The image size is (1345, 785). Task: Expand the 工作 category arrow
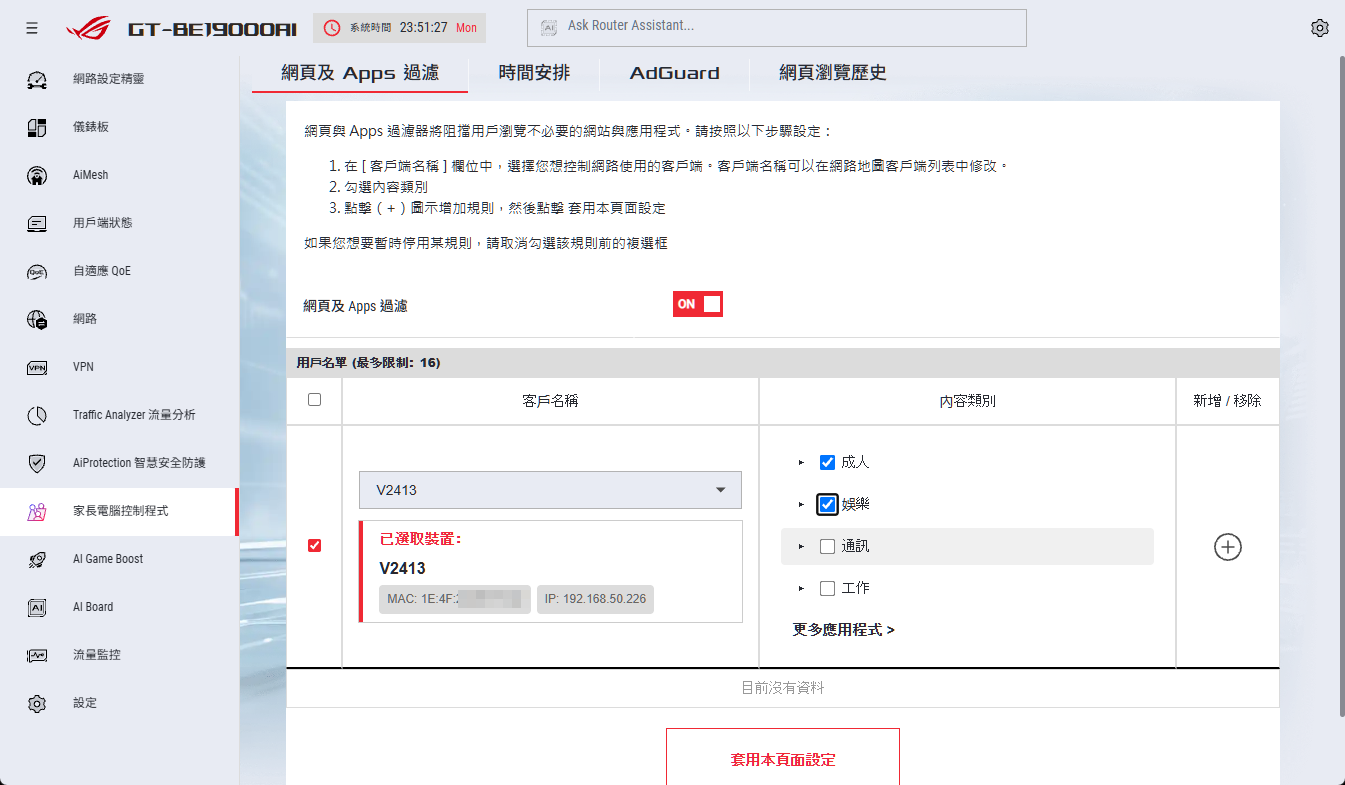(x=801, y=588)
